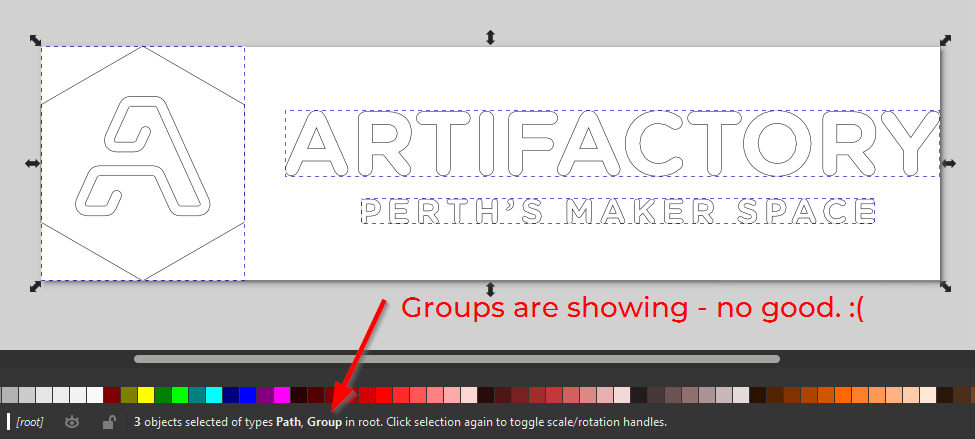
Task: Grab the top-center vertical scale handle
Action: click(x=490, y=37)
